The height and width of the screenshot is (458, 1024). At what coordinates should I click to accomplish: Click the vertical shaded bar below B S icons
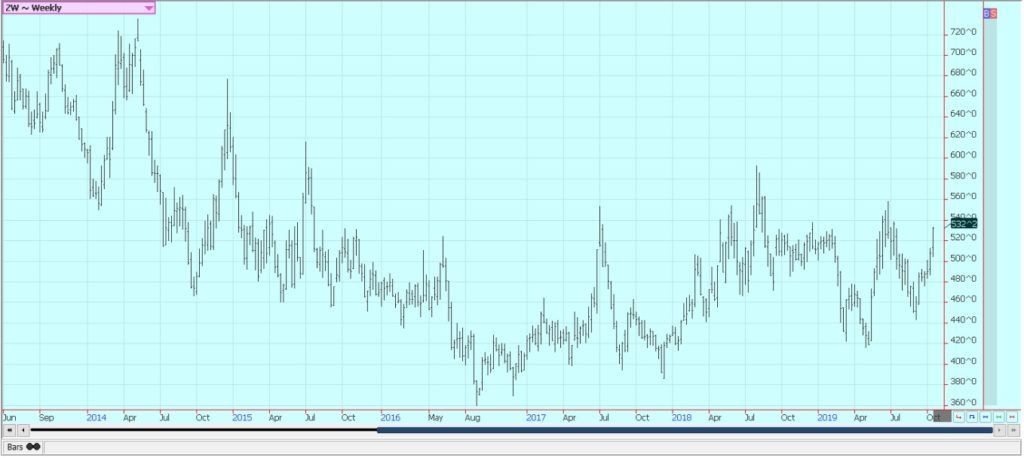pos(990,212)
